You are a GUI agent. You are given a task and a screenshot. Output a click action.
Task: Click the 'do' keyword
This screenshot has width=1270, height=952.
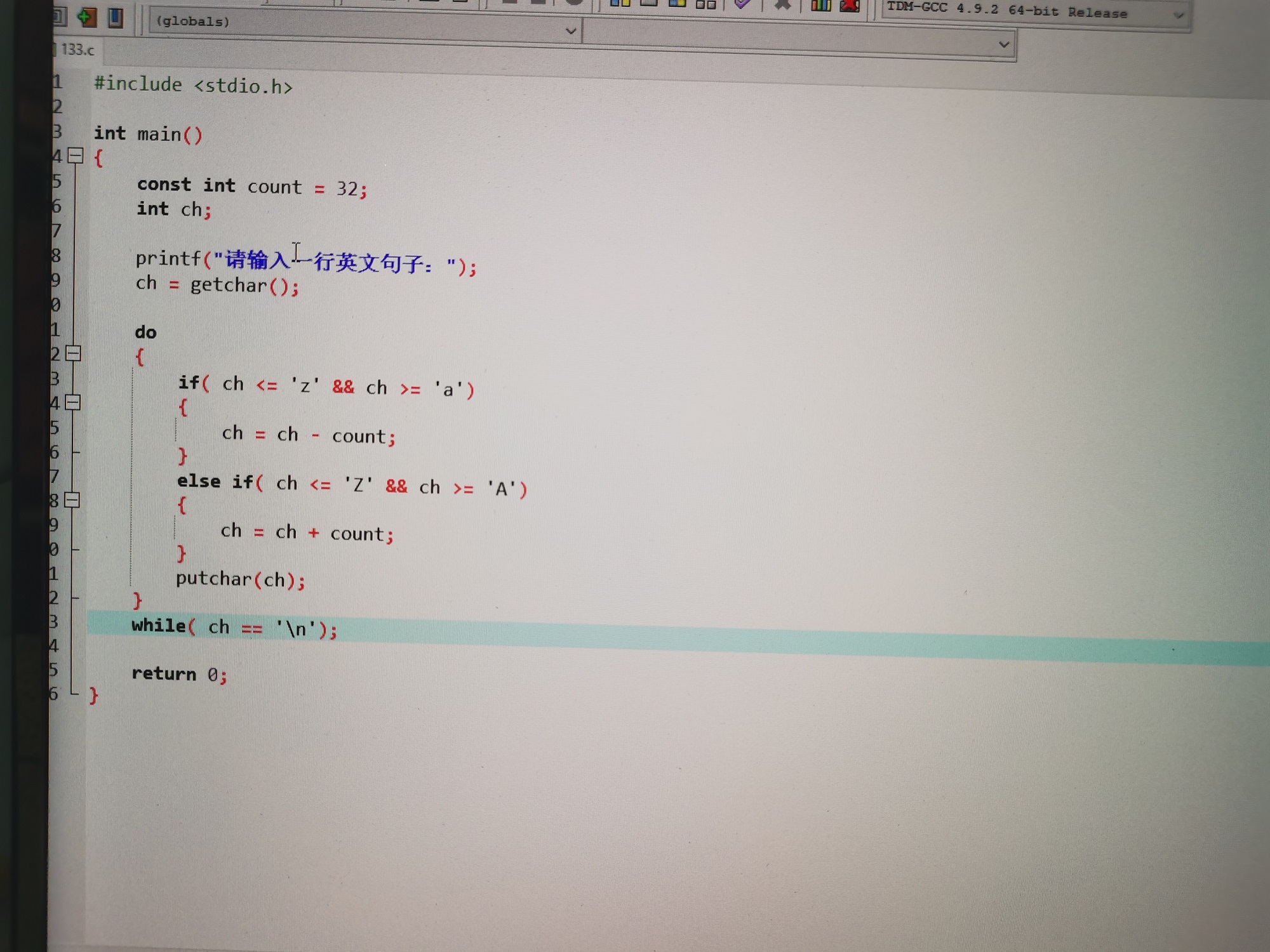pyautogui.click(x=145, y=332)
